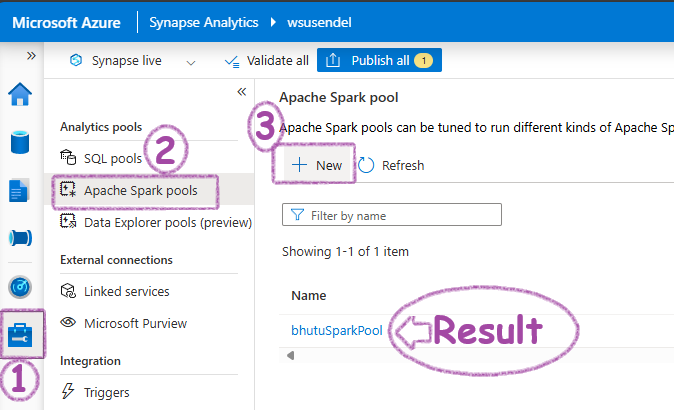Open the Synapse live mode dropdown
The height and width of the screenshot is (410, 674).
click(191, 63)
